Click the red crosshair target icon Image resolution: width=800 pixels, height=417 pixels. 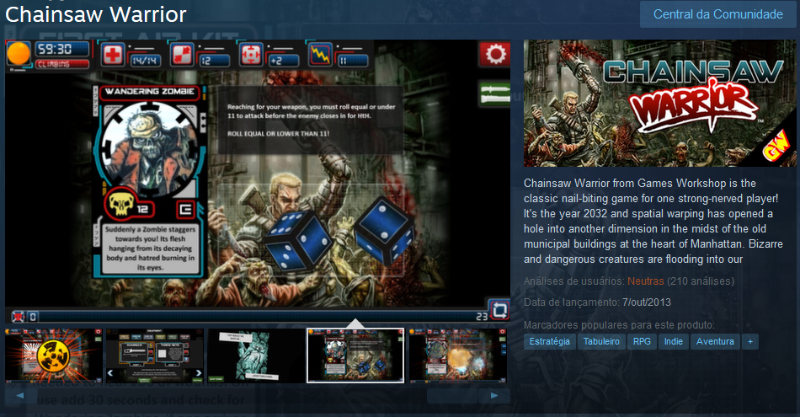[251, 55]
